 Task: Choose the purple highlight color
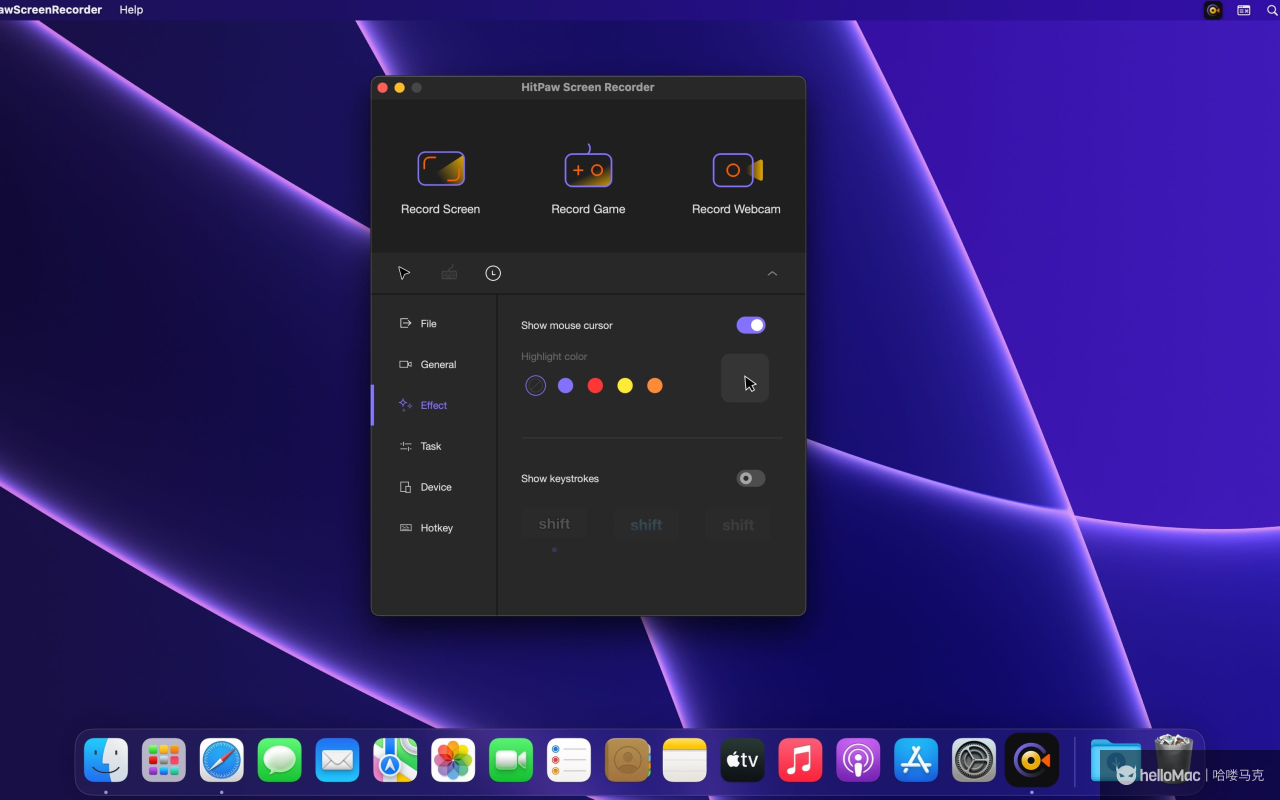pos(566,385)
